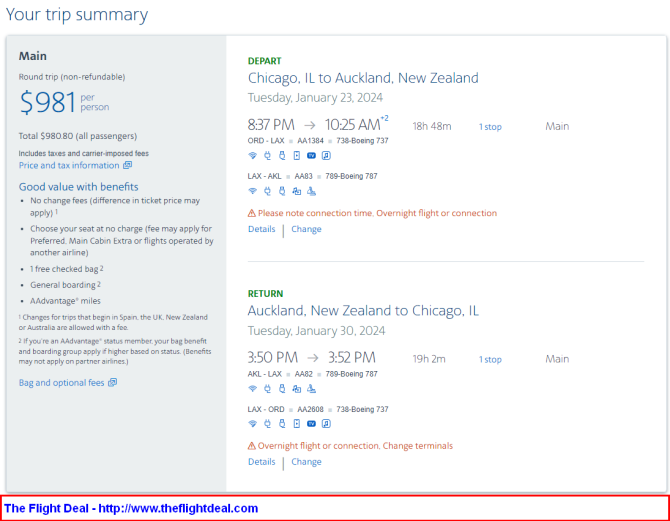Click the '1 stop' link on the 19h 2m flight
670x521 pixels.
(490, 359)
